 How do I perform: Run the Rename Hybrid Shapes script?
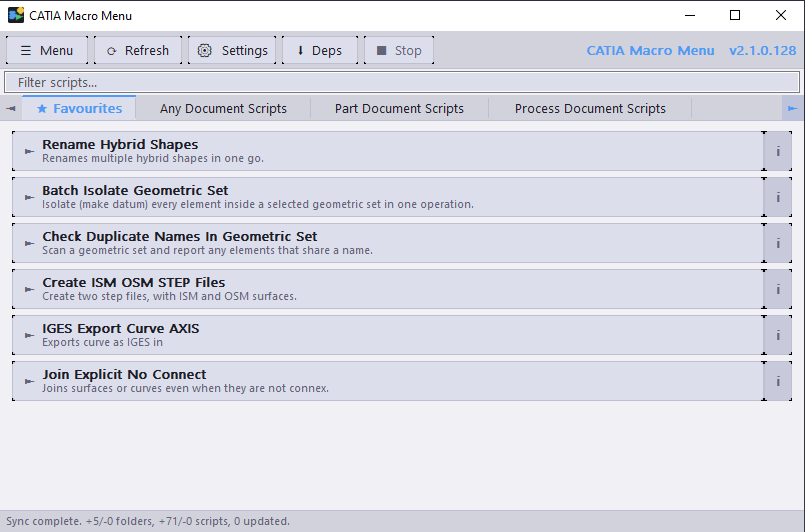(388, 151)
